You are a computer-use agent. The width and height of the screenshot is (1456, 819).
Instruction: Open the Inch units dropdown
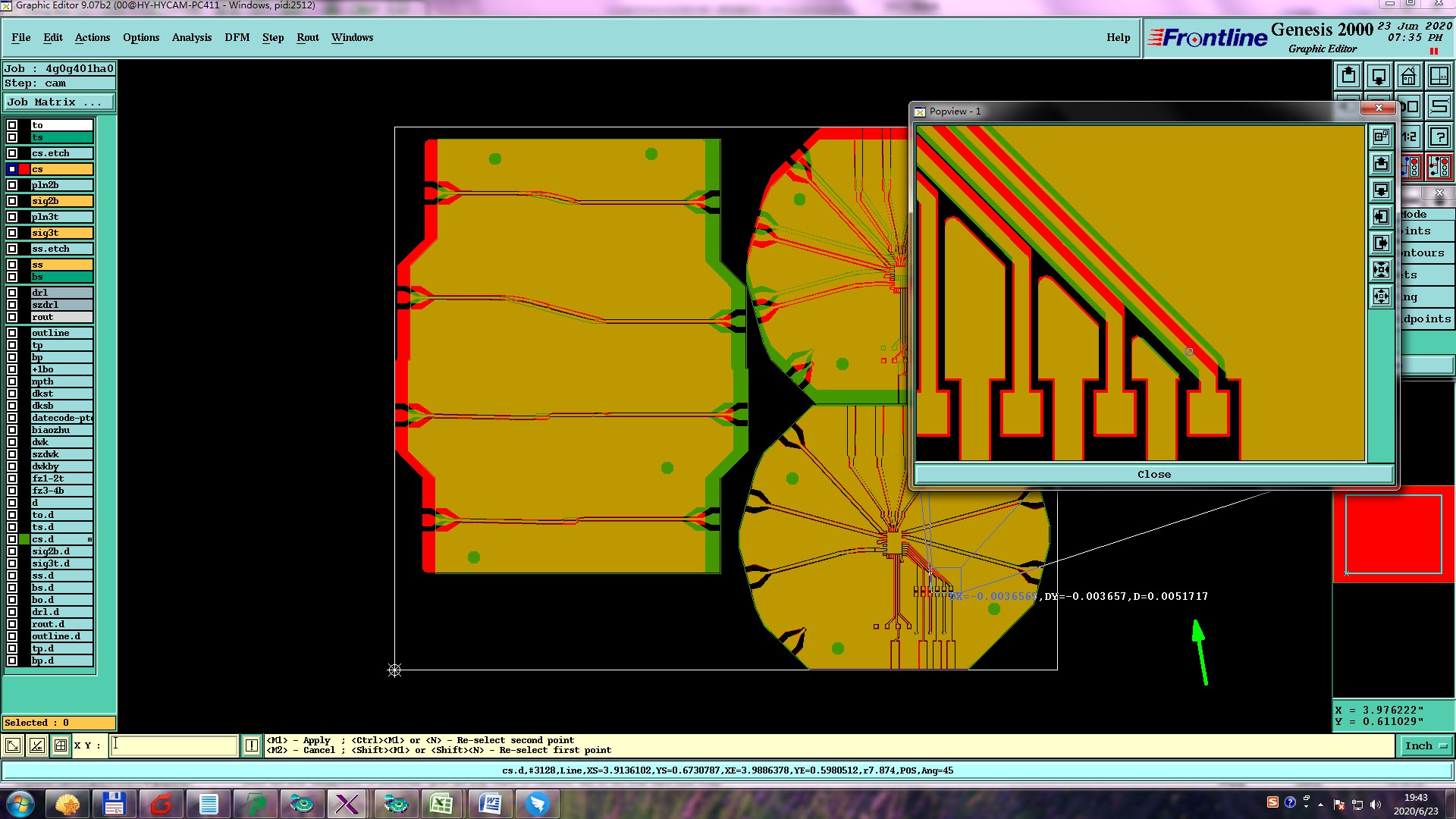[1426, 745]
